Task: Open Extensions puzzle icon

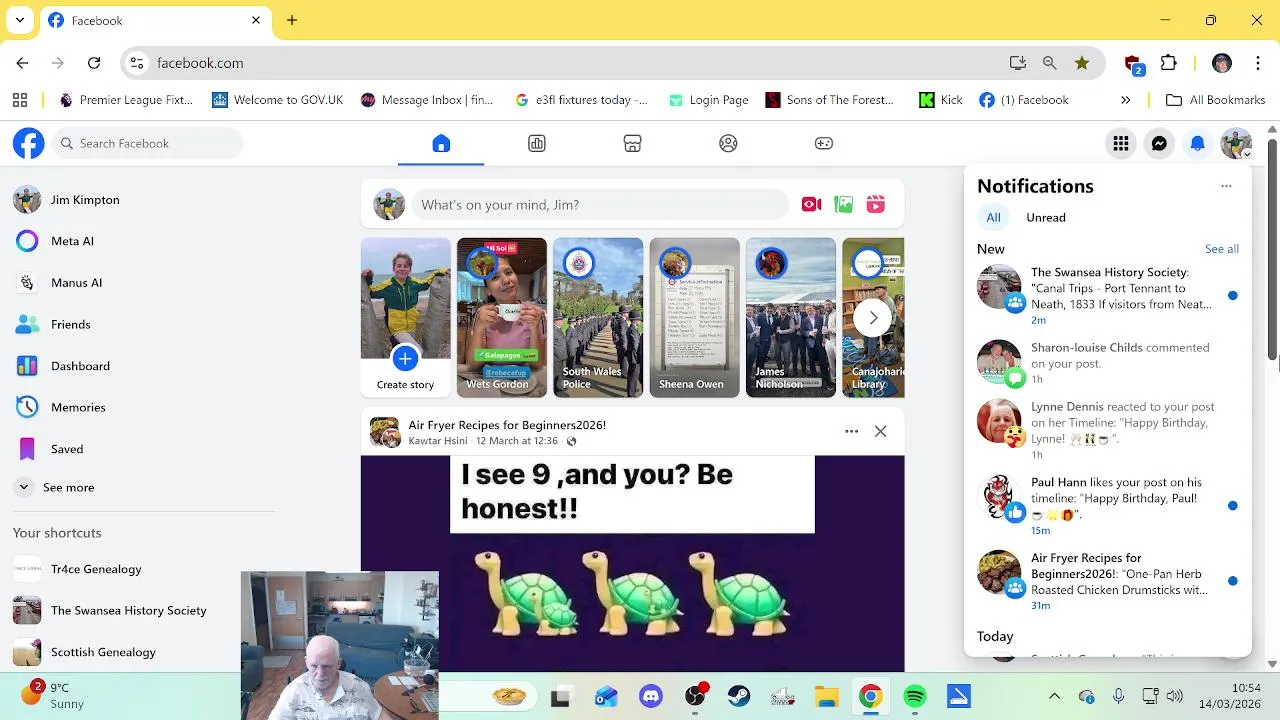Action: 1169,63
